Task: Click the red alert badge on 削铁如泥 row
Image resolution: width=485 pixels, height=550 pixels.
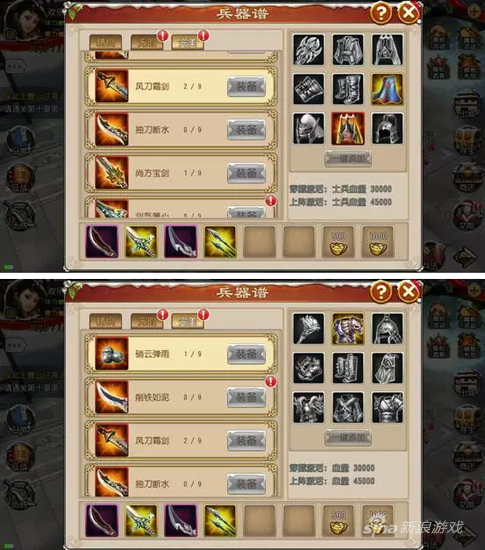Action: tap(271, 381)
